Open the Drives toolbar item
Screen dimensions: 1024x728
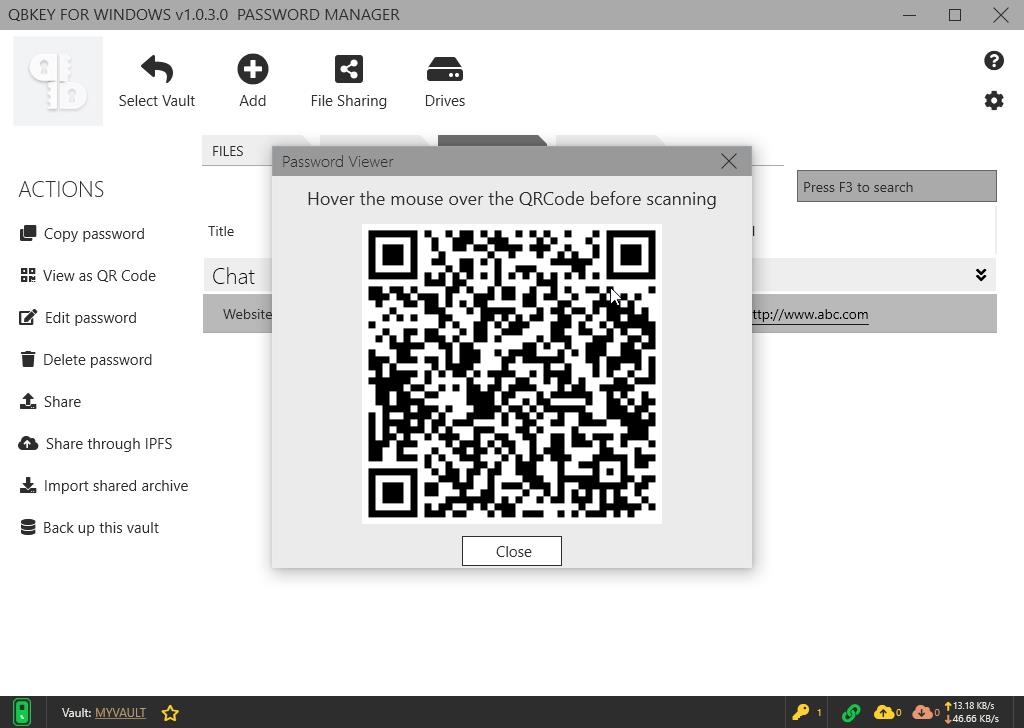tap(445, 82)
